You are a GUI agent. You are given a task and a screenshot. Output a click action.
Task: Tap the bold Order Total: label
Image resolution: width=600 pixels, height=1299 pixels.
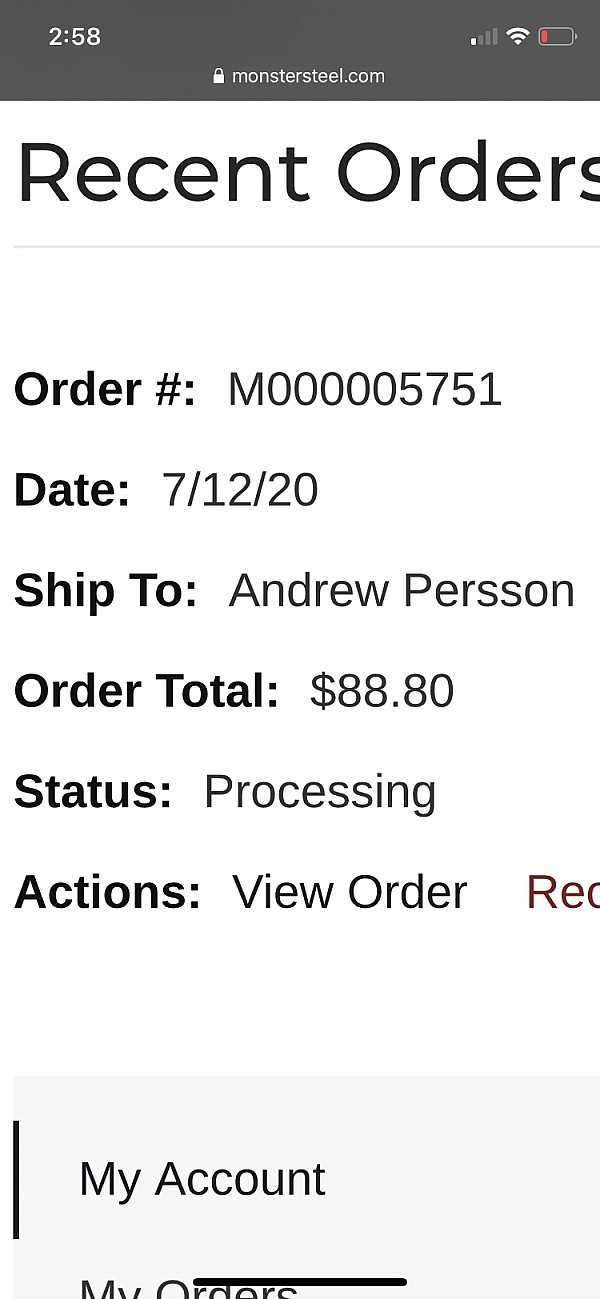pos(146,691)
